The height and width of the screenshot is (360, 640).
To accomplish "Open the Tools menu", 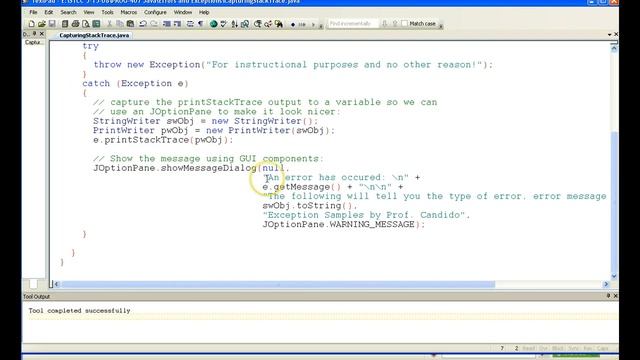I will (x=107, y=12).
